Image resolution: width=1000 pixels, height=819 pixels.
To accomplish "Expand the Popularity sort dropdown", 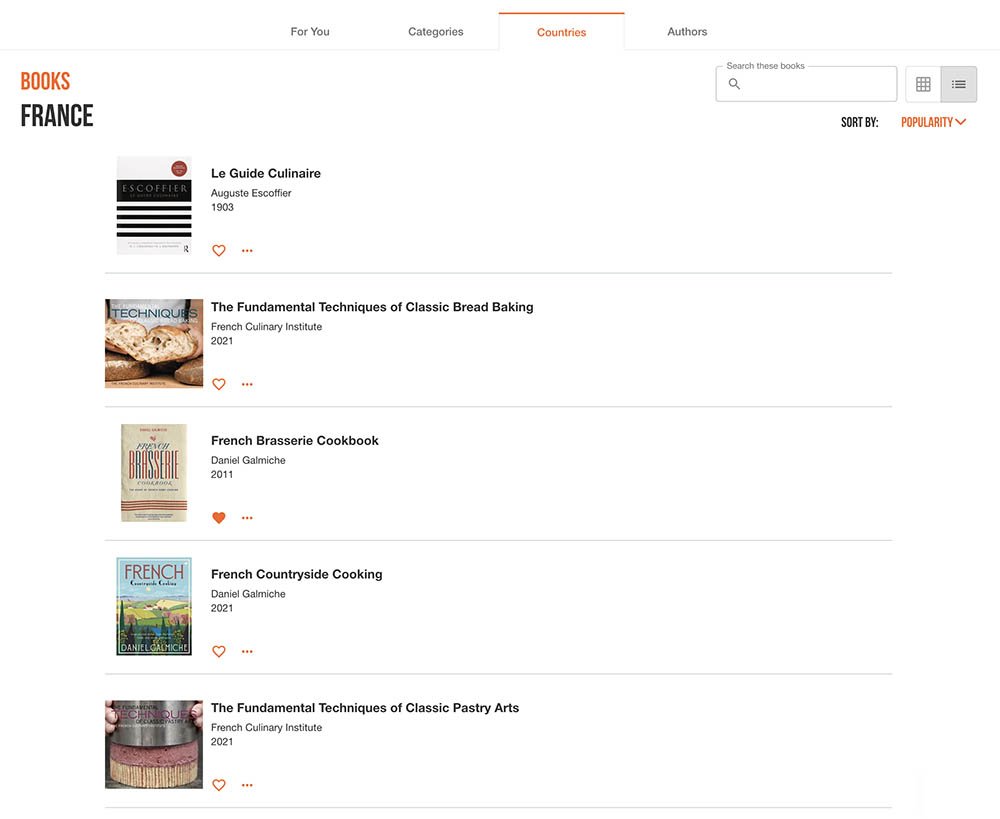I will 933,122.
